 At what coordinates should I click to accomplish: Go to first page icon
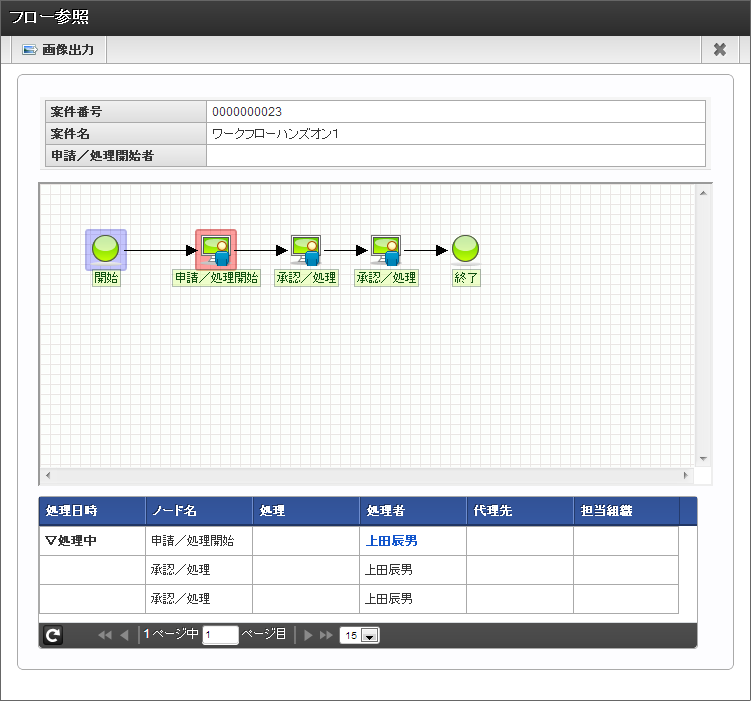pyautogui.click(x=105, y=635)
